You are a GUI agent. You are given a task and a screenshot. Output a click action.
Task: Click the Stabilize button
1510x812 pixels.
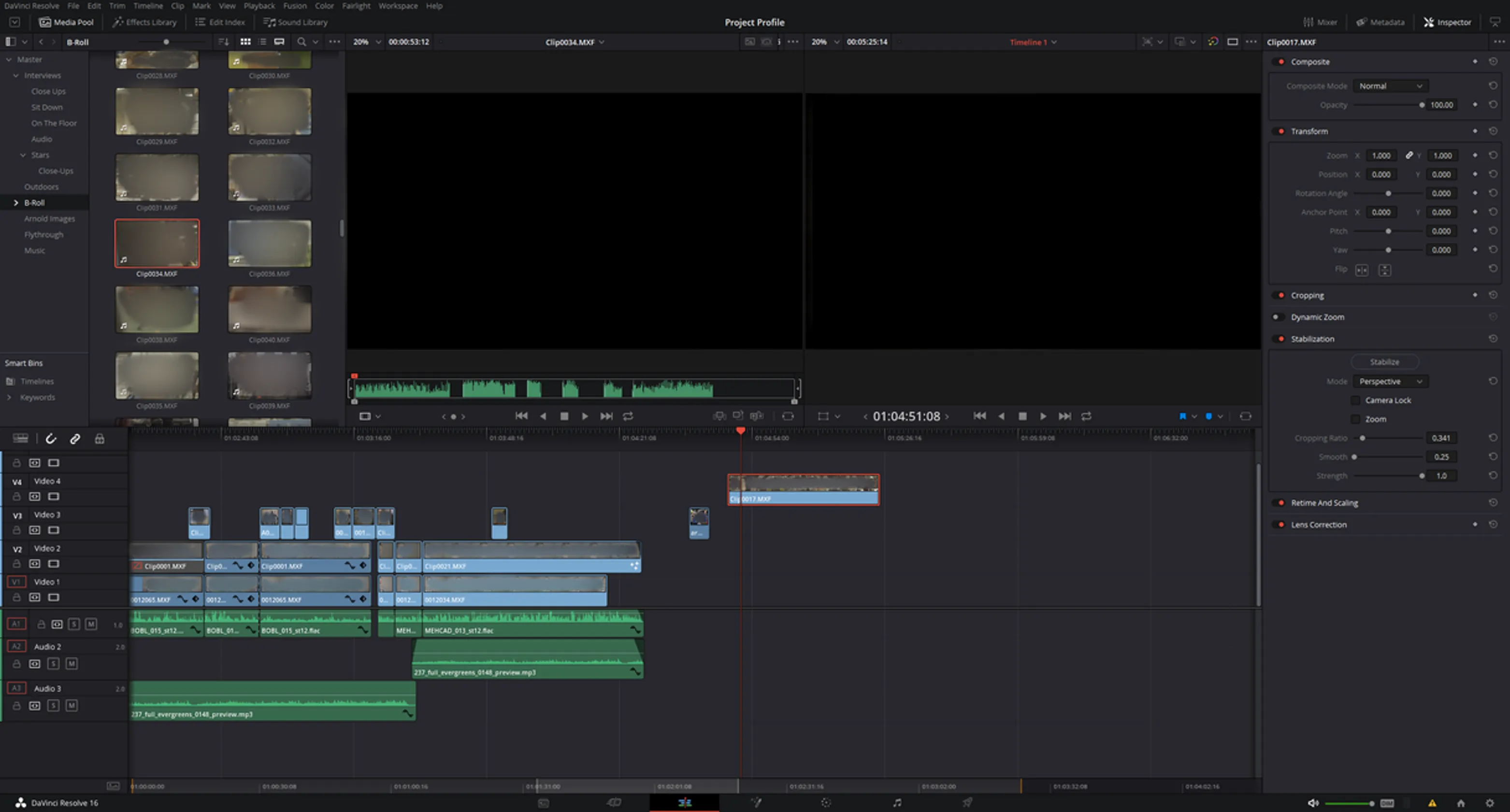point(1384,361)
